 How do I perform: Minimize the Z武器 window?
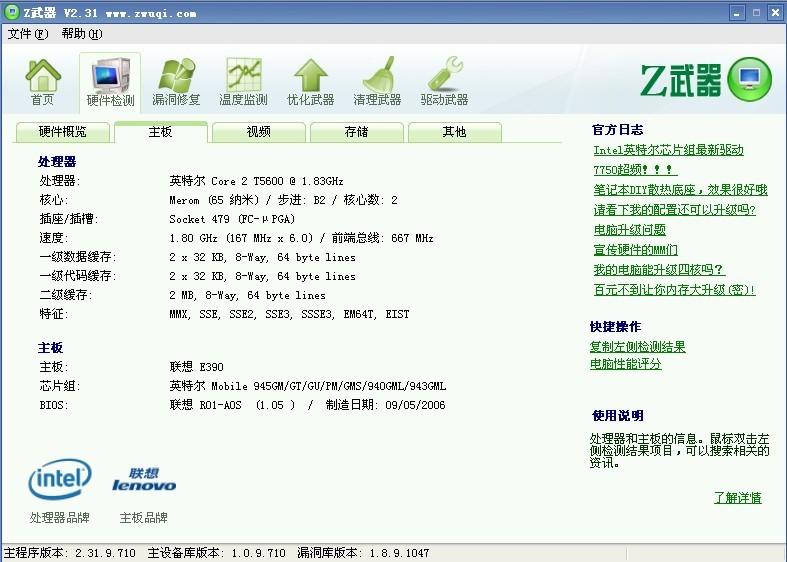click(736, 14)
